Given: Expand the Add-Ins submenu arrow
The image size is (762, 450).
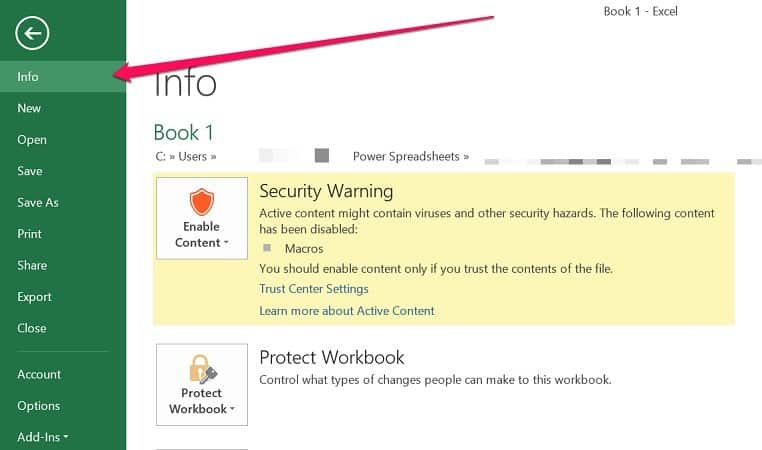Looking at the screenshot, I should pos(67,437).
